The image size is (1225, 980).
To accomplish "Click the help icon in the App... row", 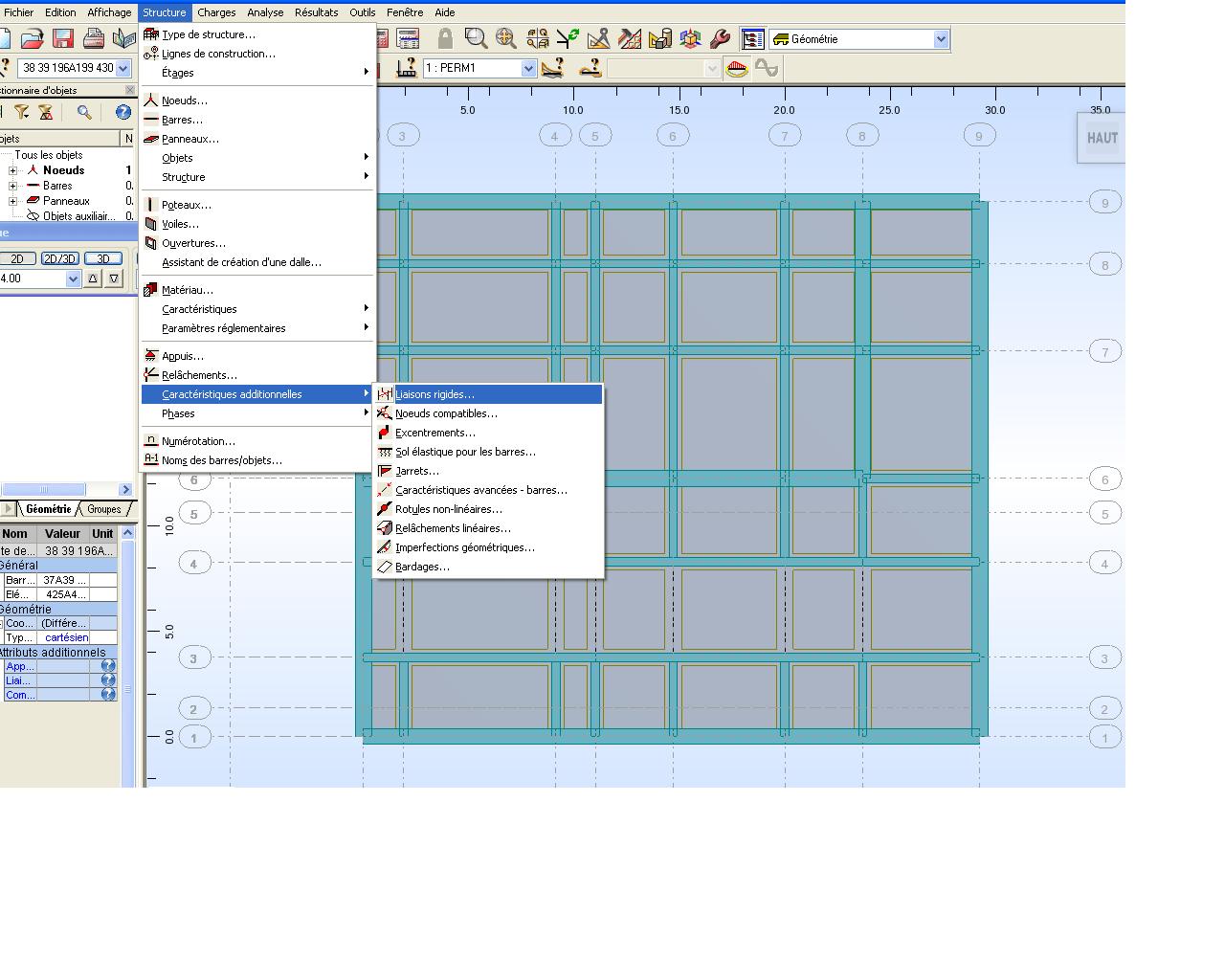I will [x=108, y=666].
